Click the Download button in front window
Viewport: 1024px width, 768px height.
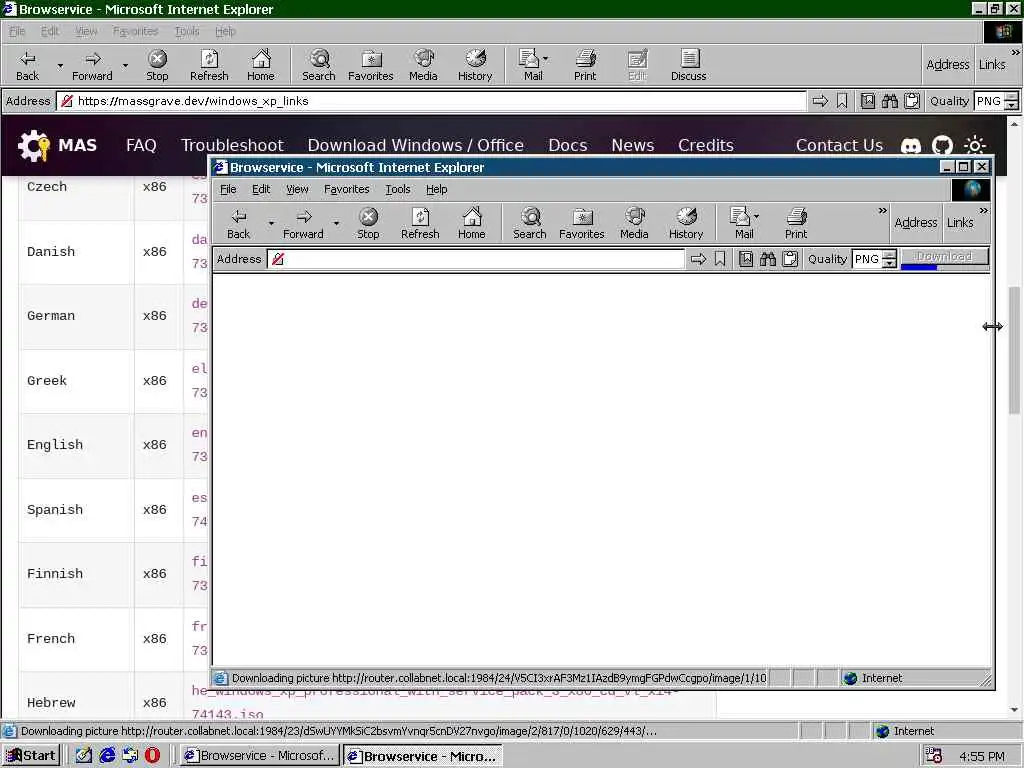point(944,259)
